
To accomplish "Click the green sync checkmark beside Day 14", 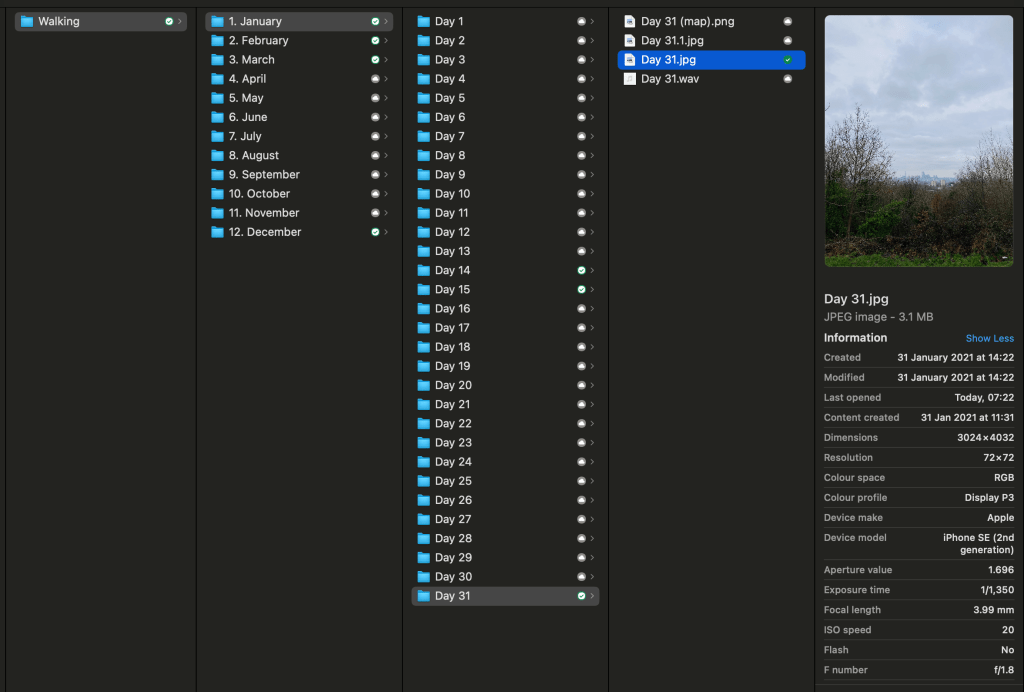I will pyautogui.click(x=581, y=271).
